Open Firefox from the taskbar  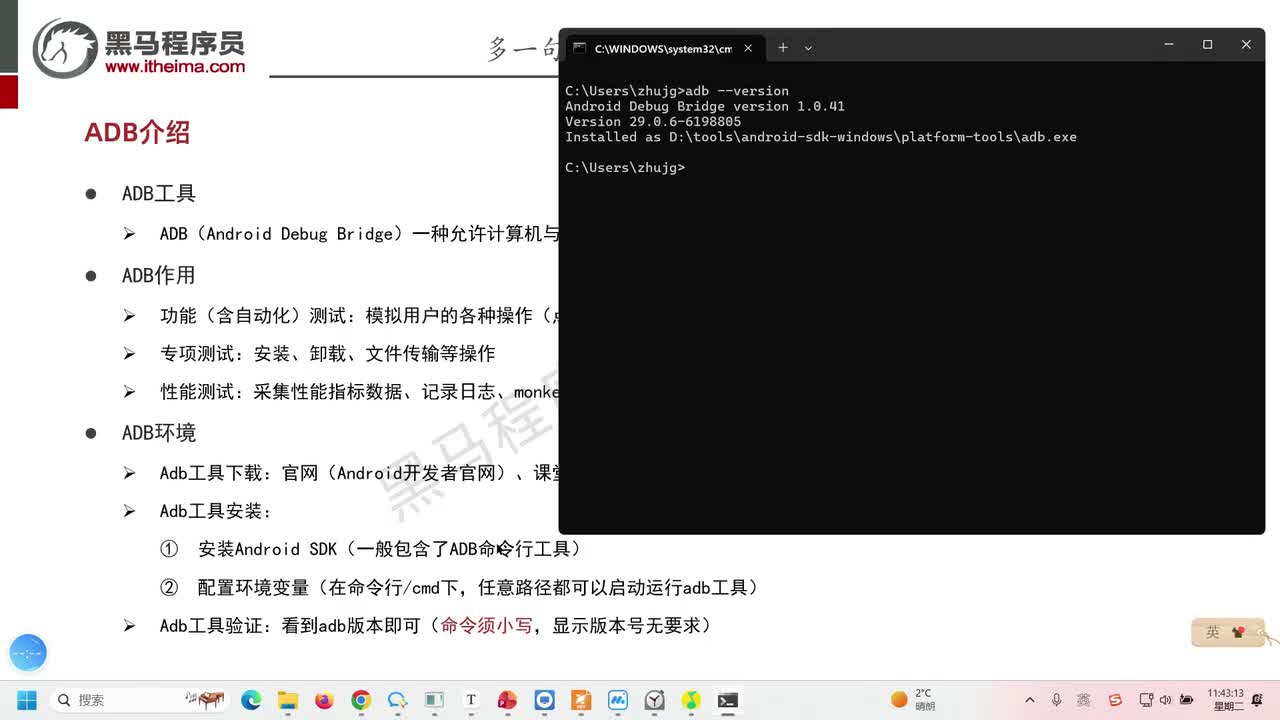coord(324,700)
